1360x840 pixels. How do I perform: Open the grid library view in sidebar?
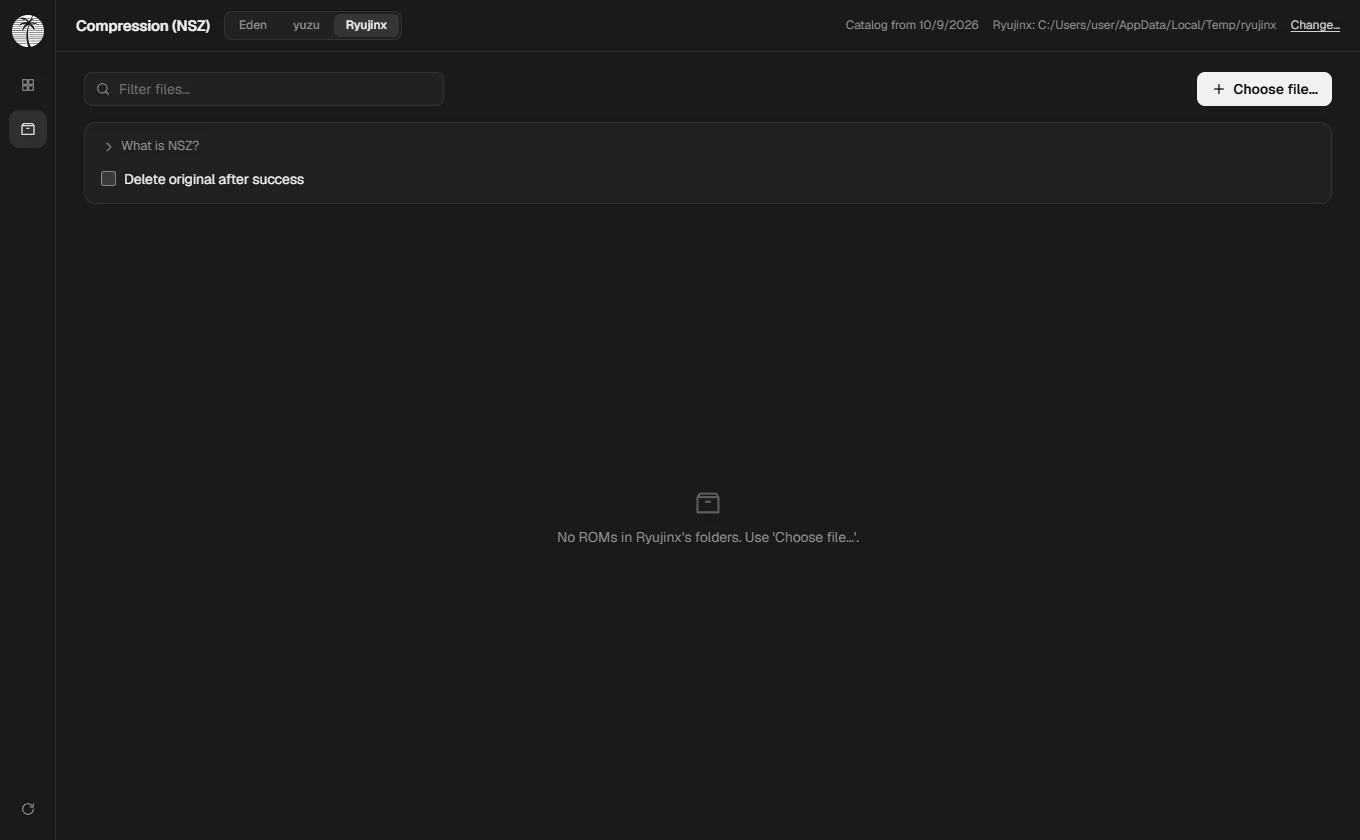(x=28, y=85)
